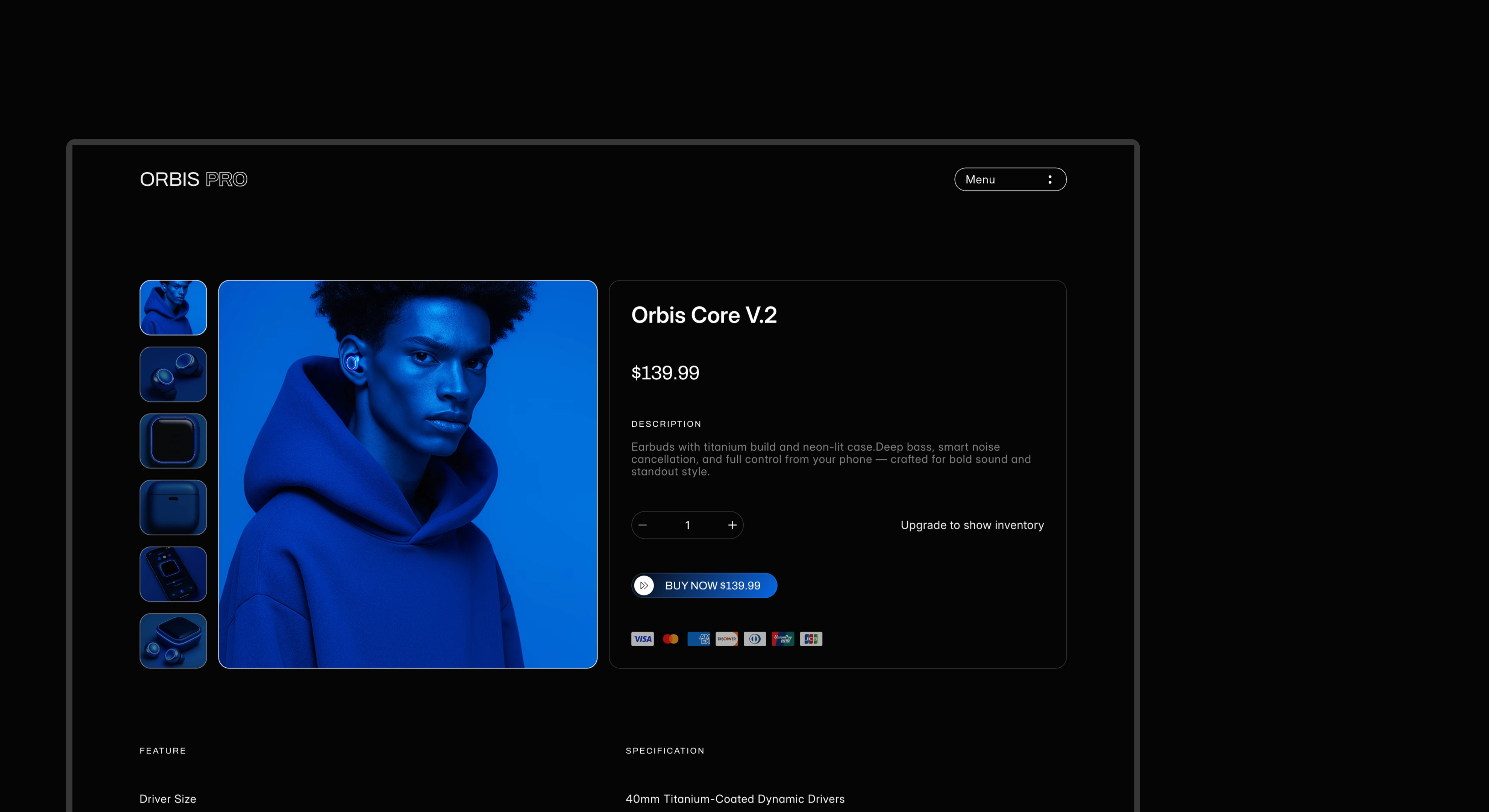Click the UnionPay payment icon

click(x=782, y=639)
